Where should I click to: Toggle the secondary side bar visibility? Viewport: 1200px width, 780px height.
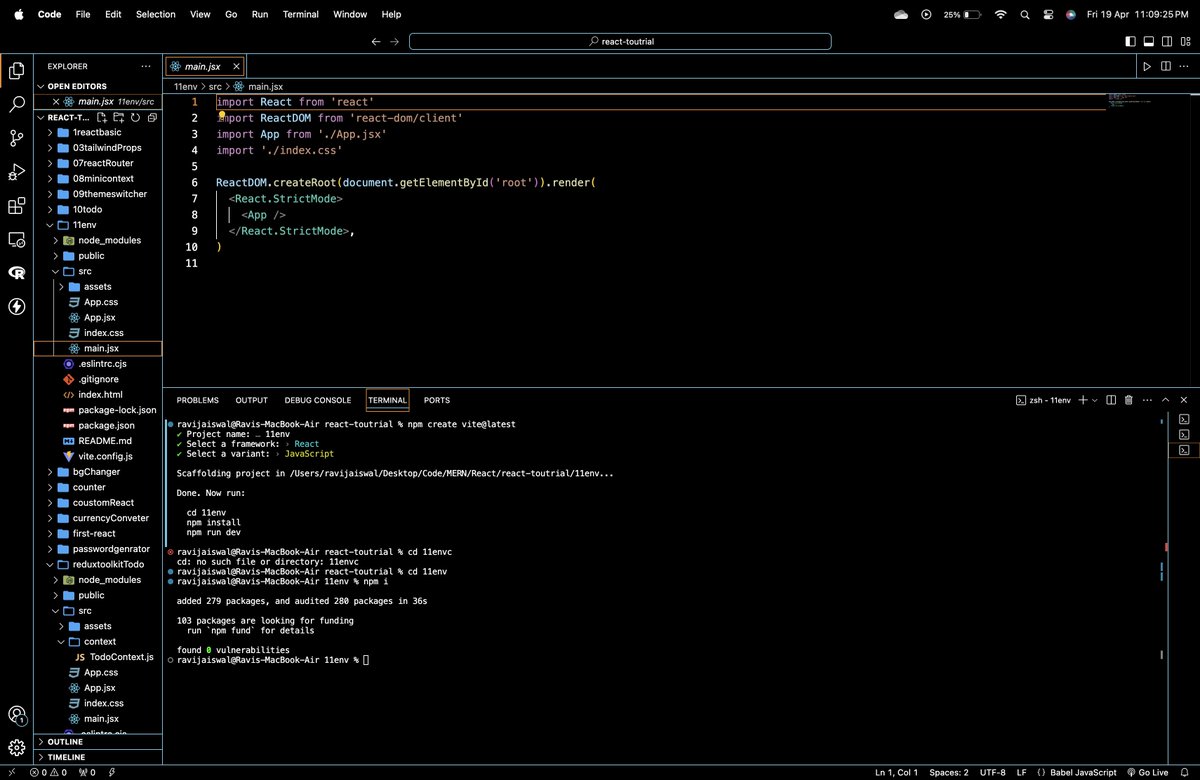tap(1167, 42)
